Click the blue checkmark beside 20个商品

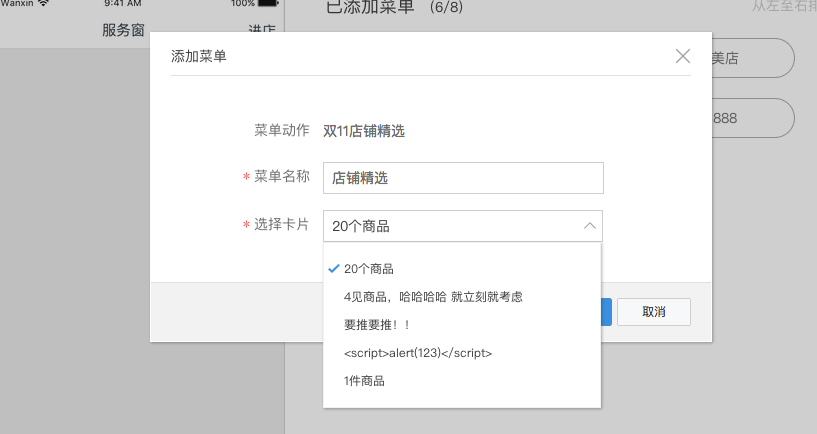(x=332, y=268)
